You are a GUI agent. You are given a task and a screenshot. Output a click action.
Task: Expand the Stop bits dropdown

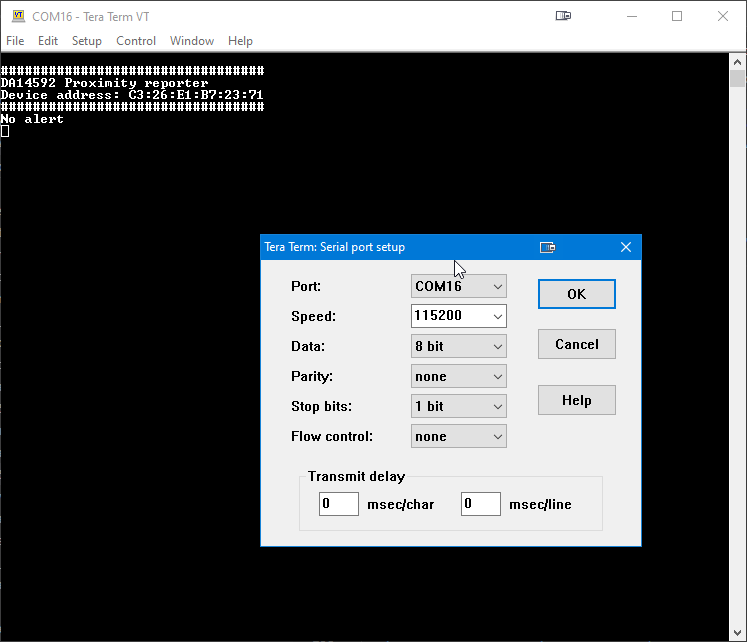pos(459,406)
